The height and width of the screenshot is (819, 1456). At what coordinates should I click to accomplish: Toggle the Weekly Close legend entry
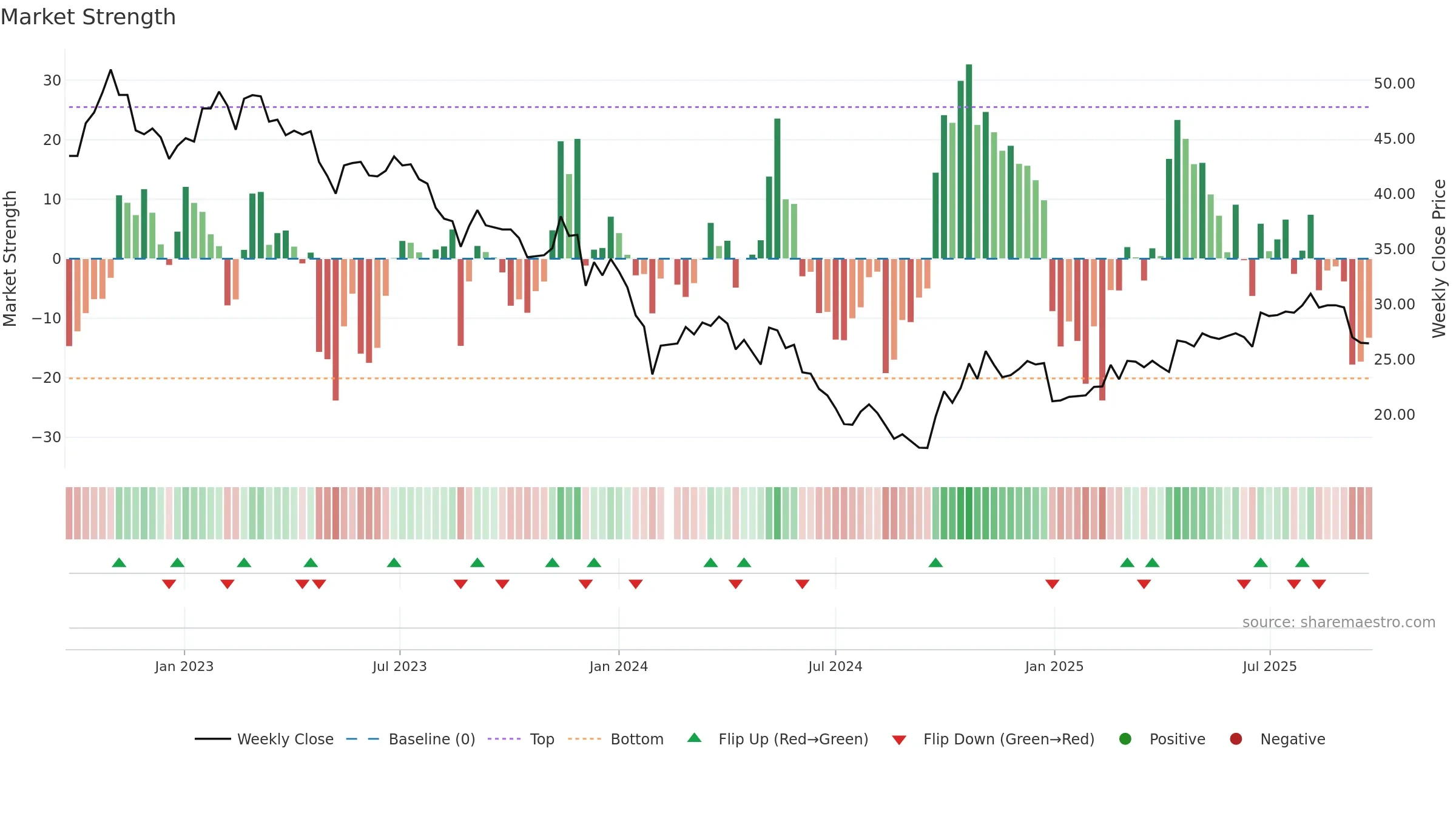264,739
